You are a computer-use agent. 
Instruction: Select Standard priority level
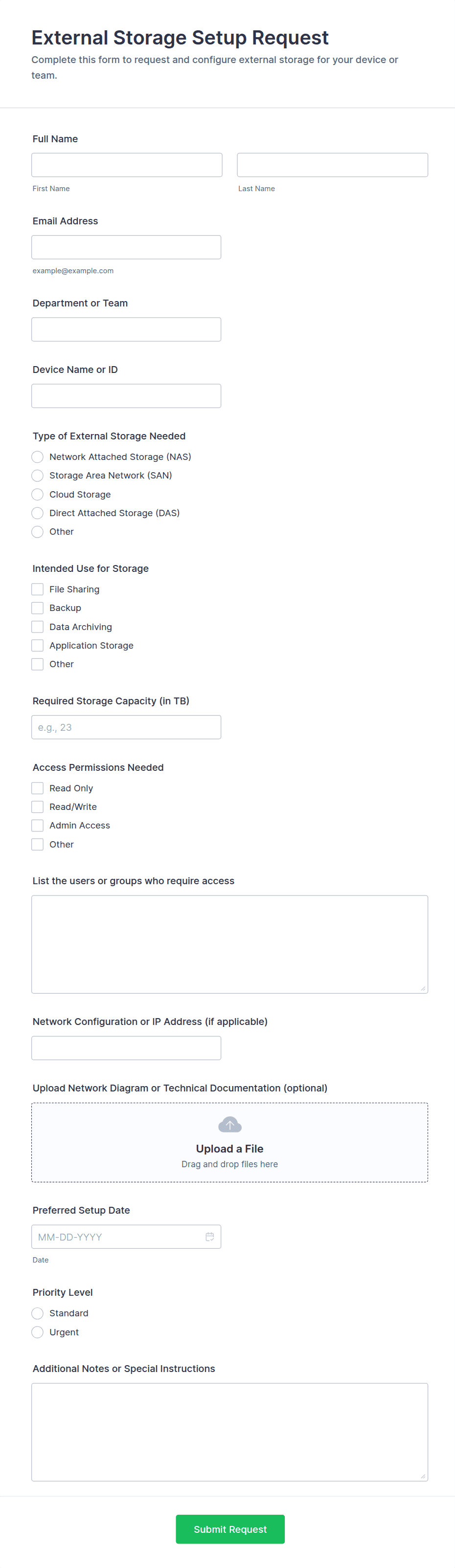coord(38,1313)
